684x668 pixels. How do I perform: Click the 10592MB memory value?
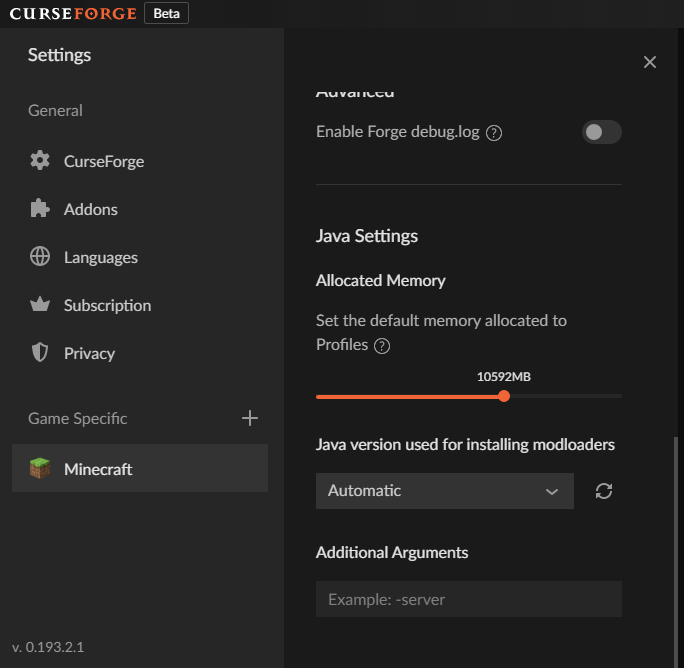tap(504, 377)
